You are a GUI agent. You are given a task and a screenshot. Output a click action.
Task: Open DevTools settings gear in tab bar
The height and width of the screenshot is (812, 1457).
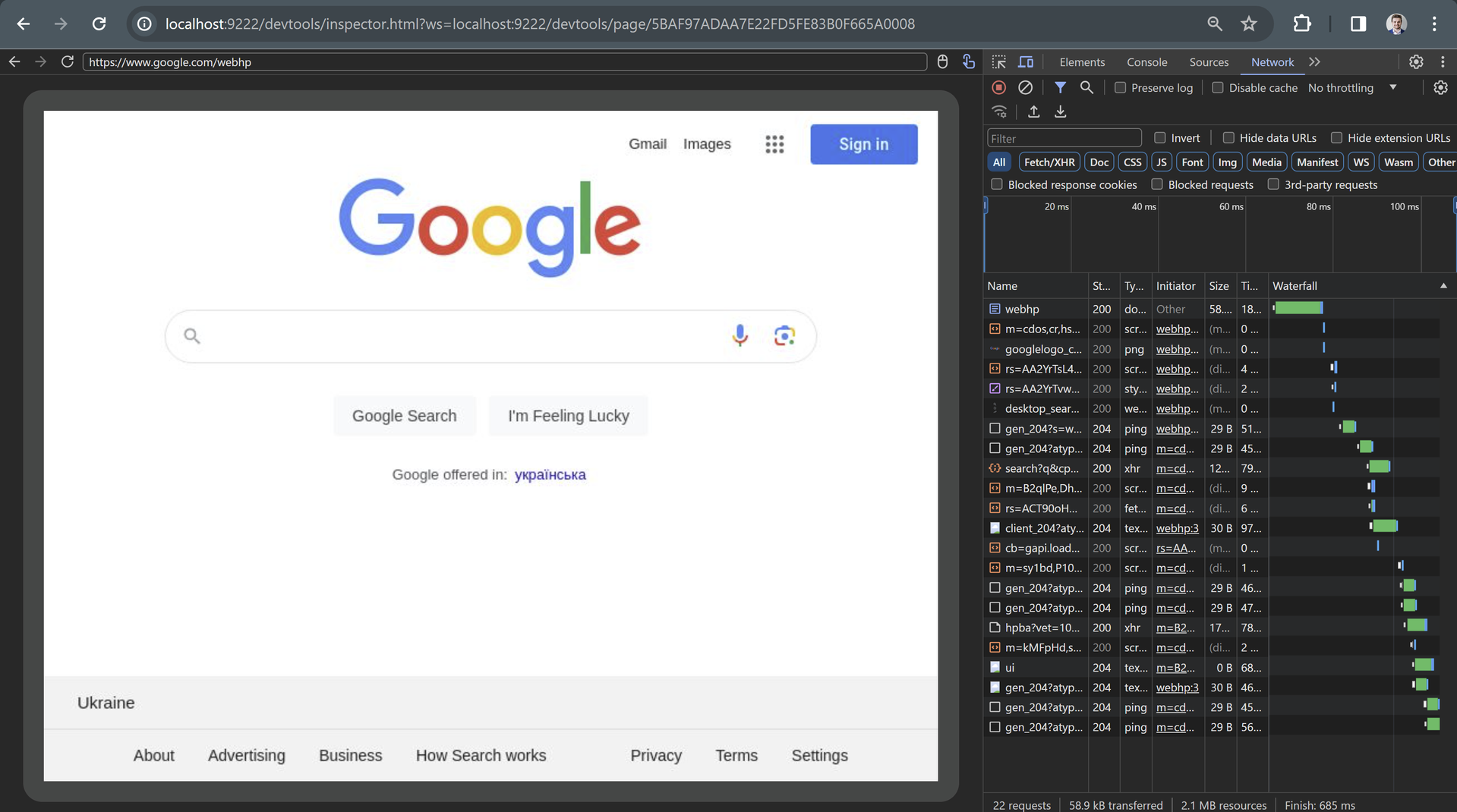(1416, 62)
